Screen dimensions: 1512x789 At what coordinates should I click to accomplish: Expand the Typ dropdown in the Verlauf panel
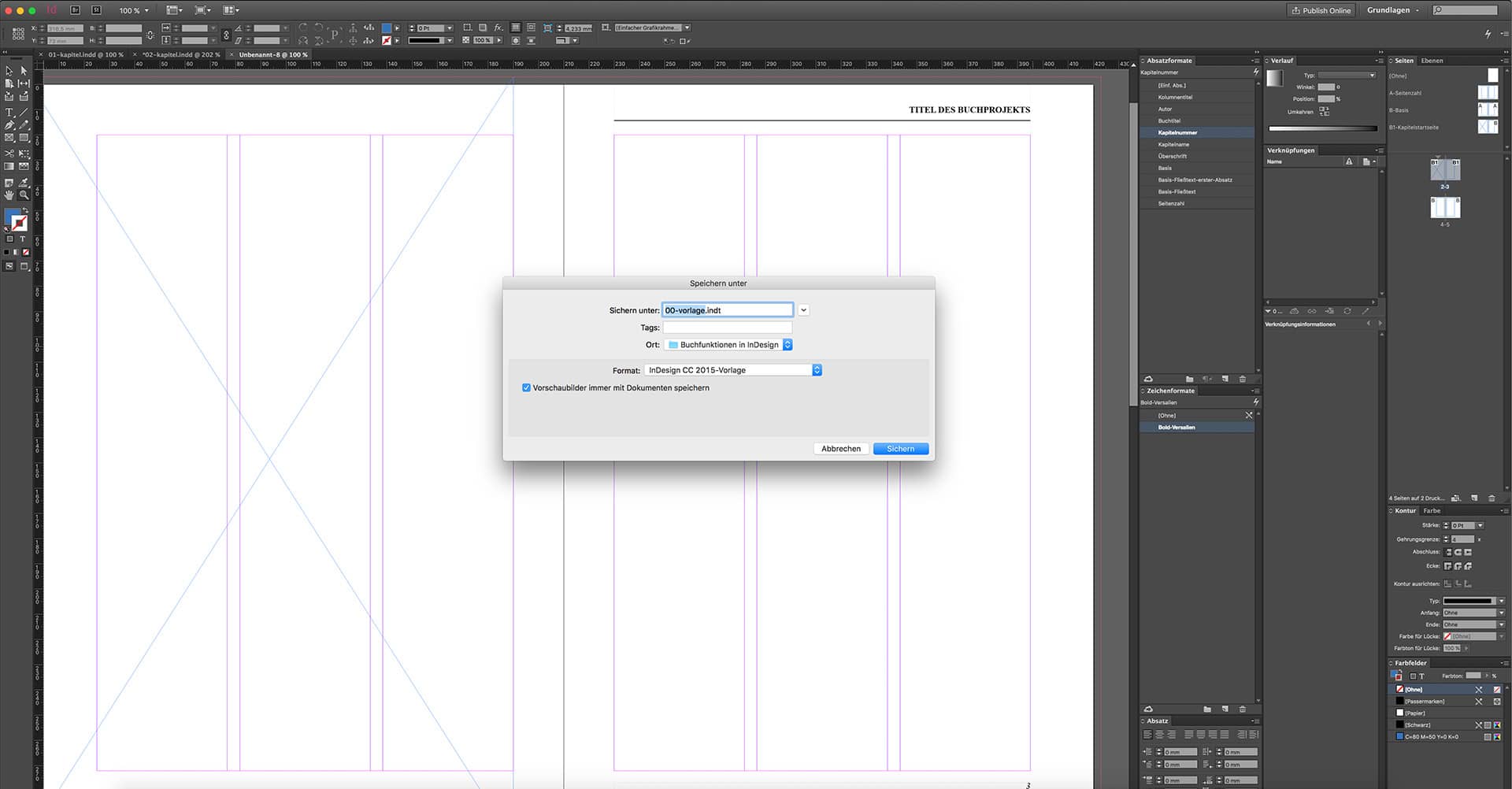click(x=1370, y=74)
